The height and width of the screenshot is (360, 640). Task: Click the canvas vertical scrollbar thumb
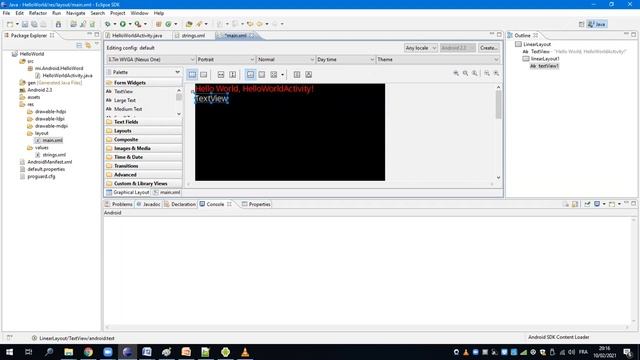(x=498, y=104)
